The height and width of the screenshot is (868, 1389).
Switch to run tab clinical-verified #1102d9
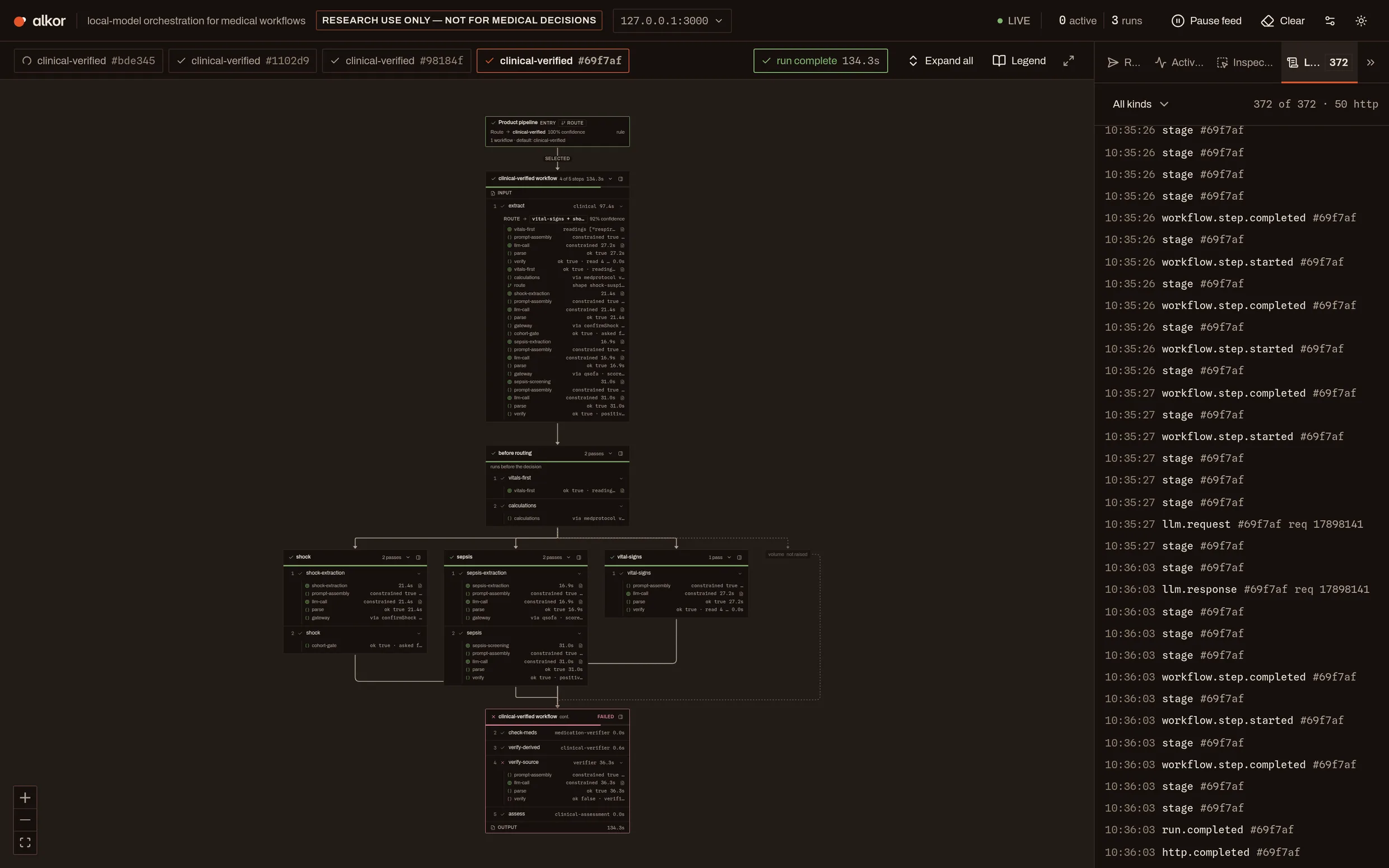coord(243,61)
